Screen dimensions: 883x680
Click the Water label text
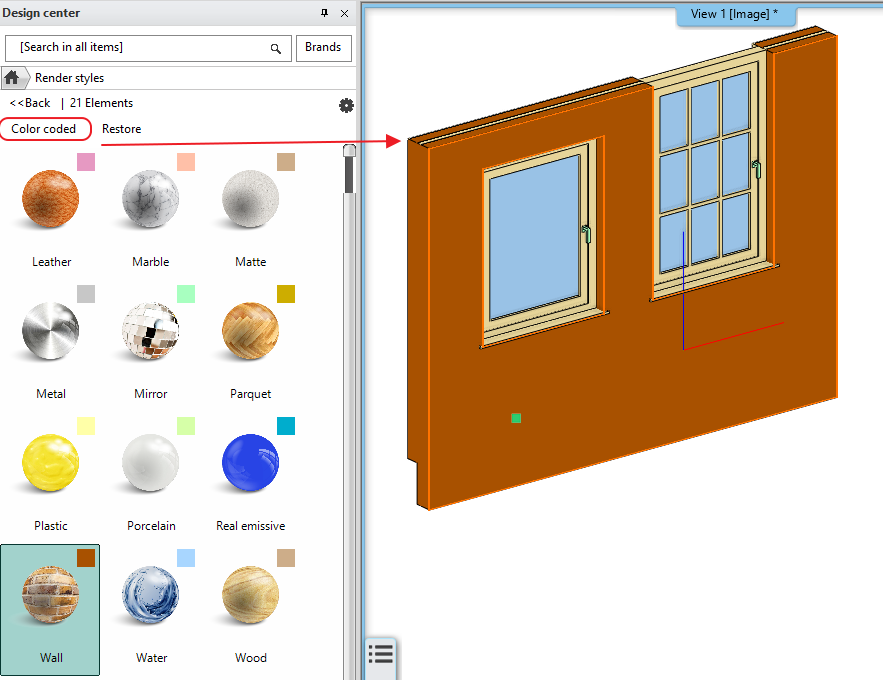pyautogui.click(x=151, y=658)
